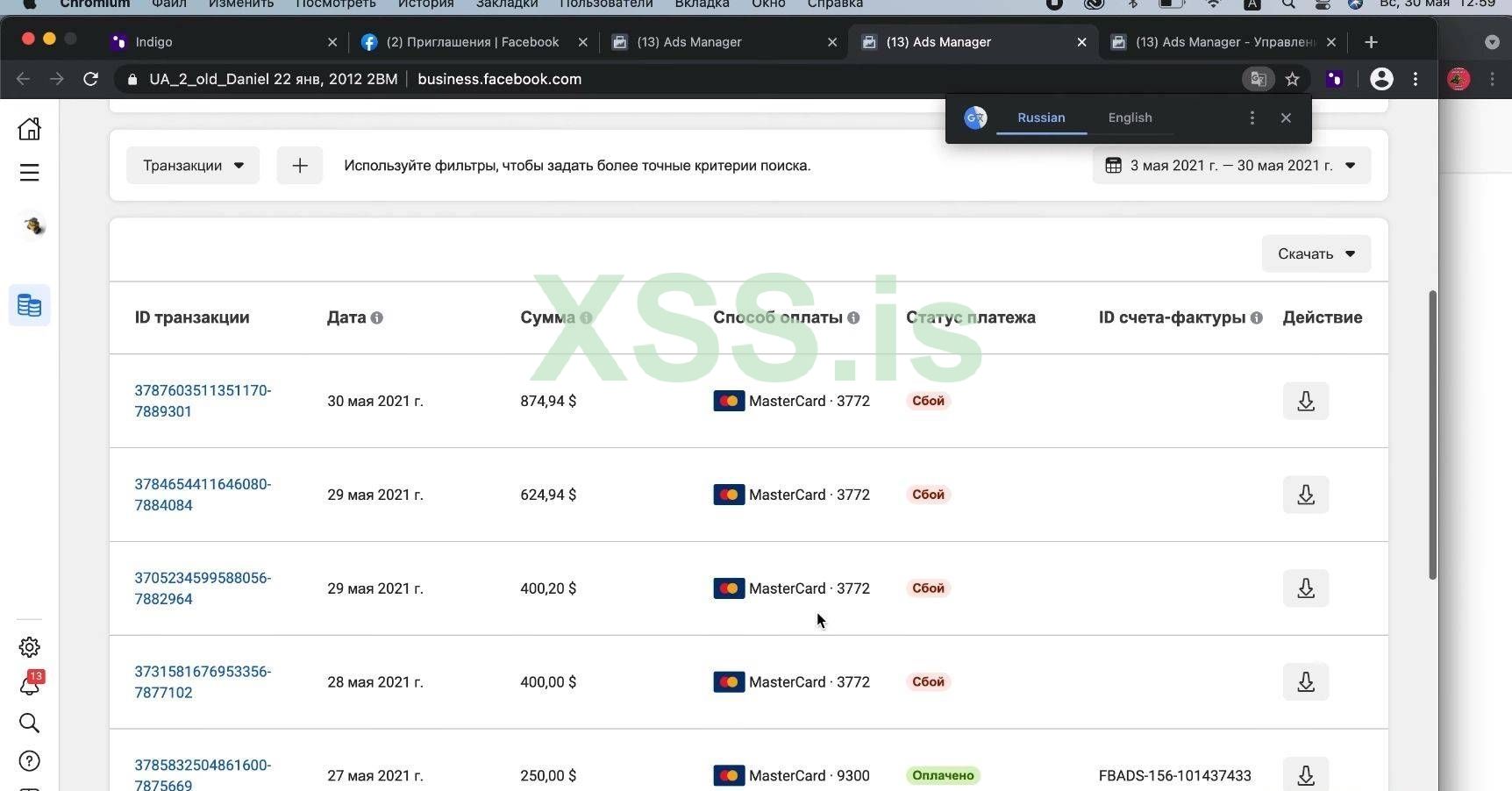1512x791 pixels.
Task: Click the browser forward arrow
Action: tap(57, 79)
